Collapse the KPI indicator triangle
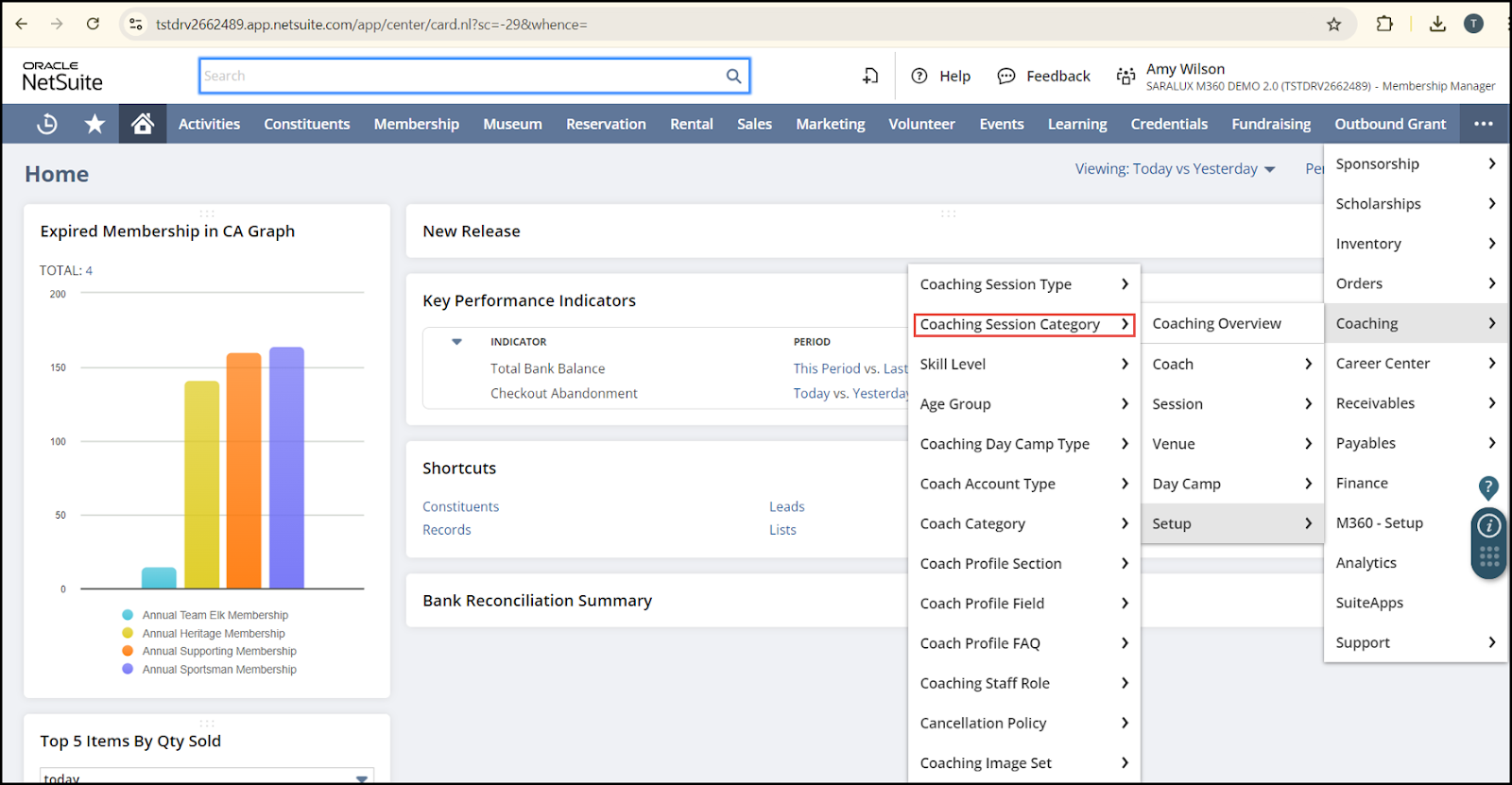Screen dimensions: 1512x785 pyautogui.click(x=456, y=342)
